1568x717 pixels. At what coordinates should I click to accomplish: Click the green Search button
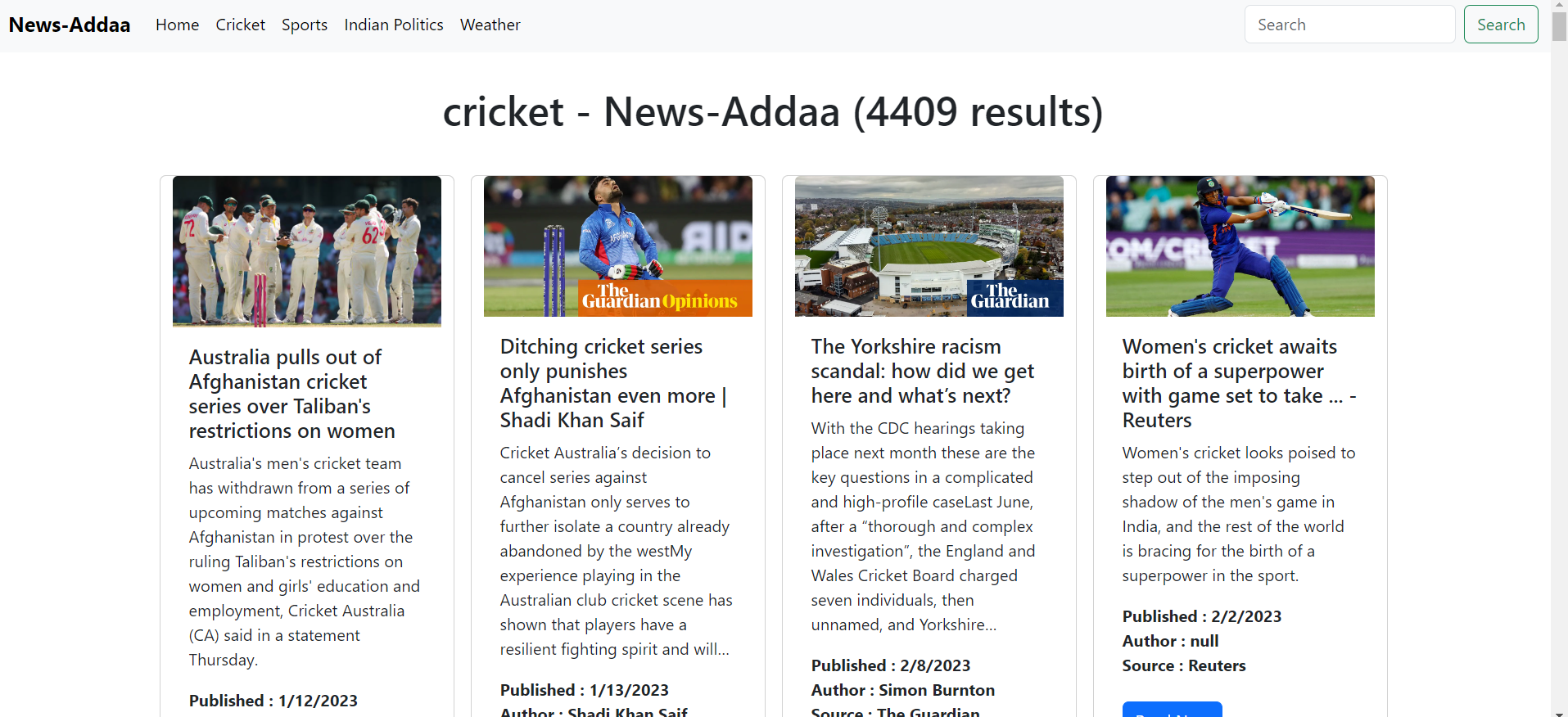(x=1501, y=25)
